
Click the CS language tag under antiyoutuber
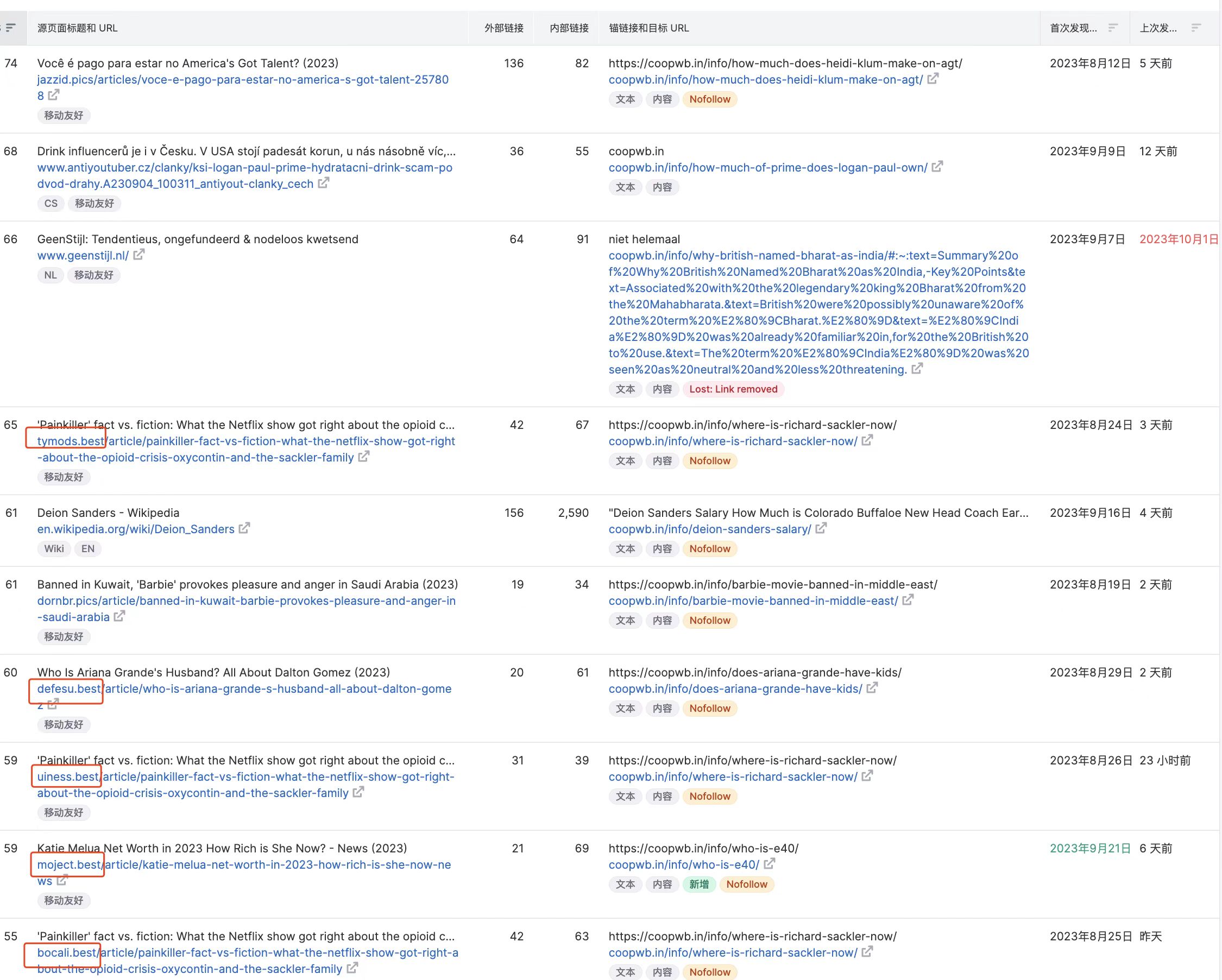pos(51,204)
